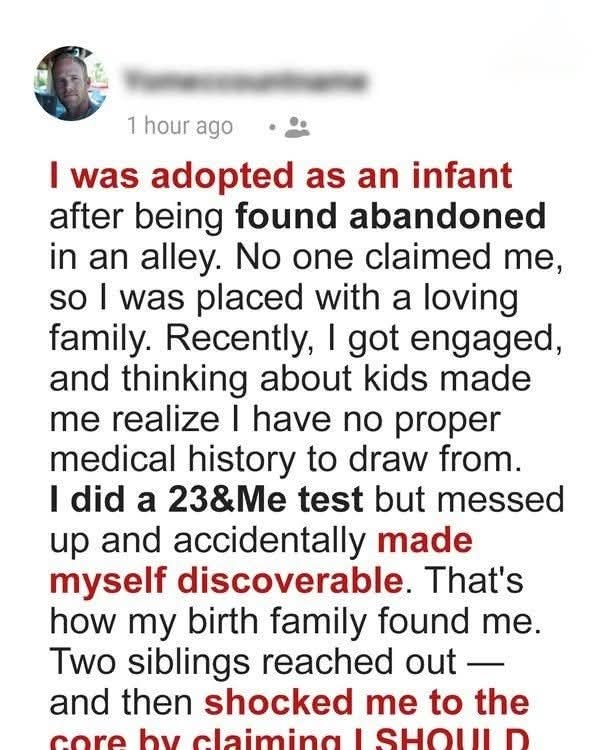The height and width of the screenshot is (750, 600).
Task: Click the friends audience icon
Action: tap(297, 127)
